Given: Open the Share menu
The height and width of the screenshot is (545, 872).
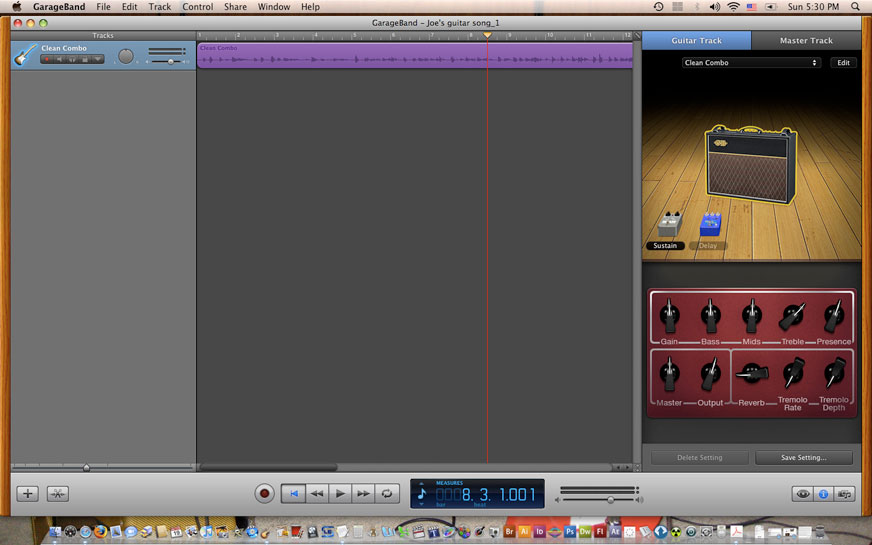Looking at the screenshot, I should click(235, 7).
